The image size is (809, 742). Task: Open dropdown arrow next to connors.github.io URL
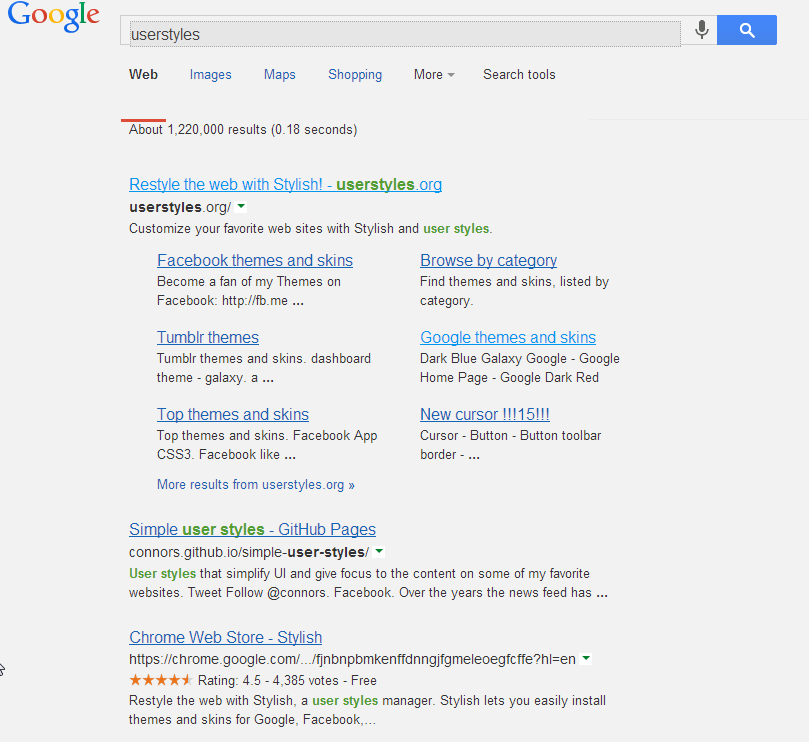[x=379, y=552]
